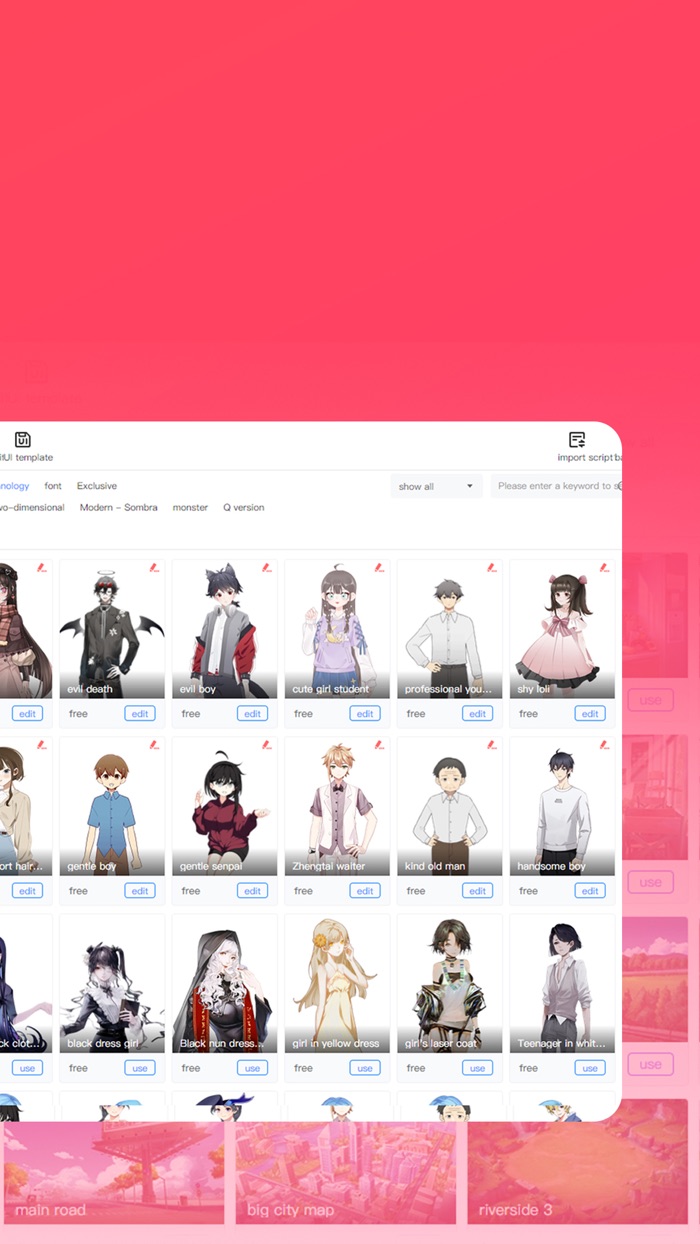The width and height of the screenshot is (700, 1244).
Task: Select the Zhengtai waiter character thumbnail
Action: pyautogui.click(x=337, y=805)
